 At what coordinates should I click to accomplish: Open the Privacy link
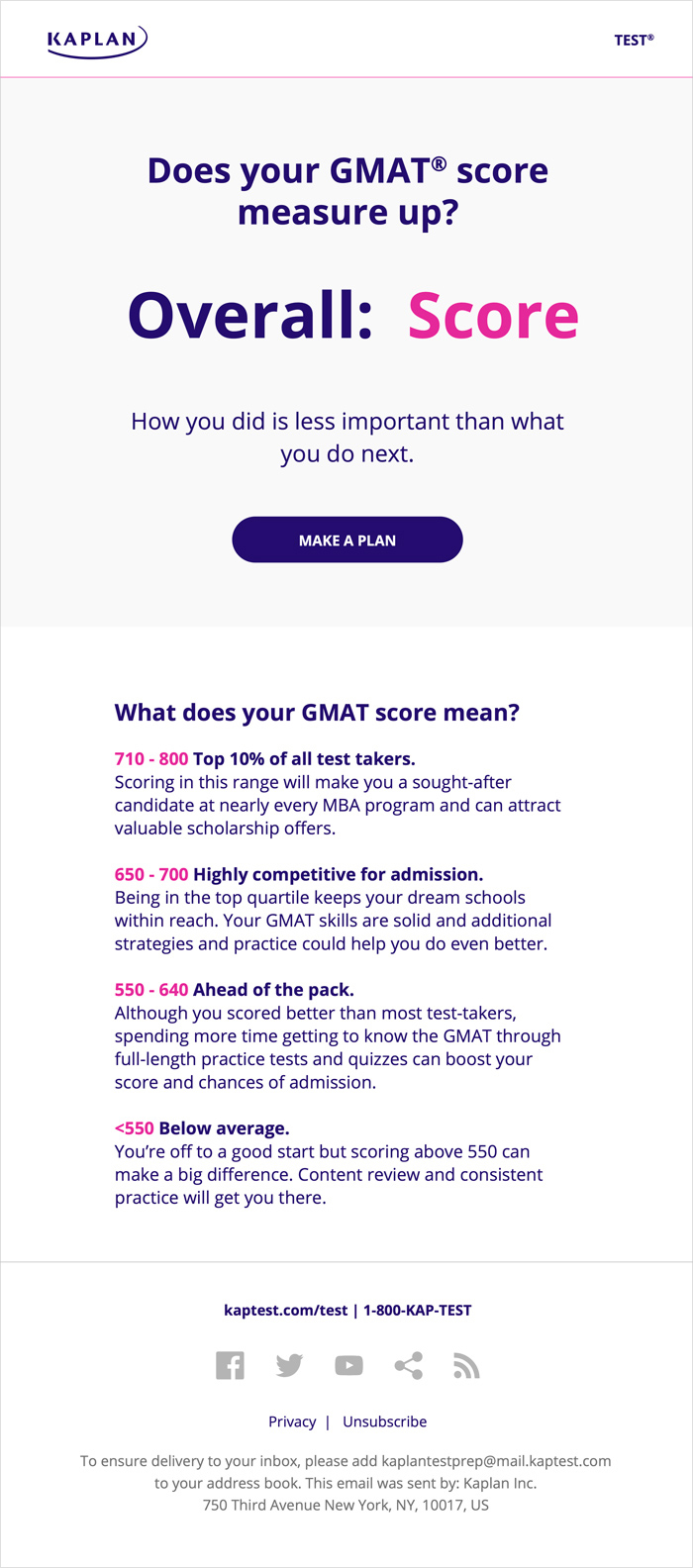(x=292, y=1421)
